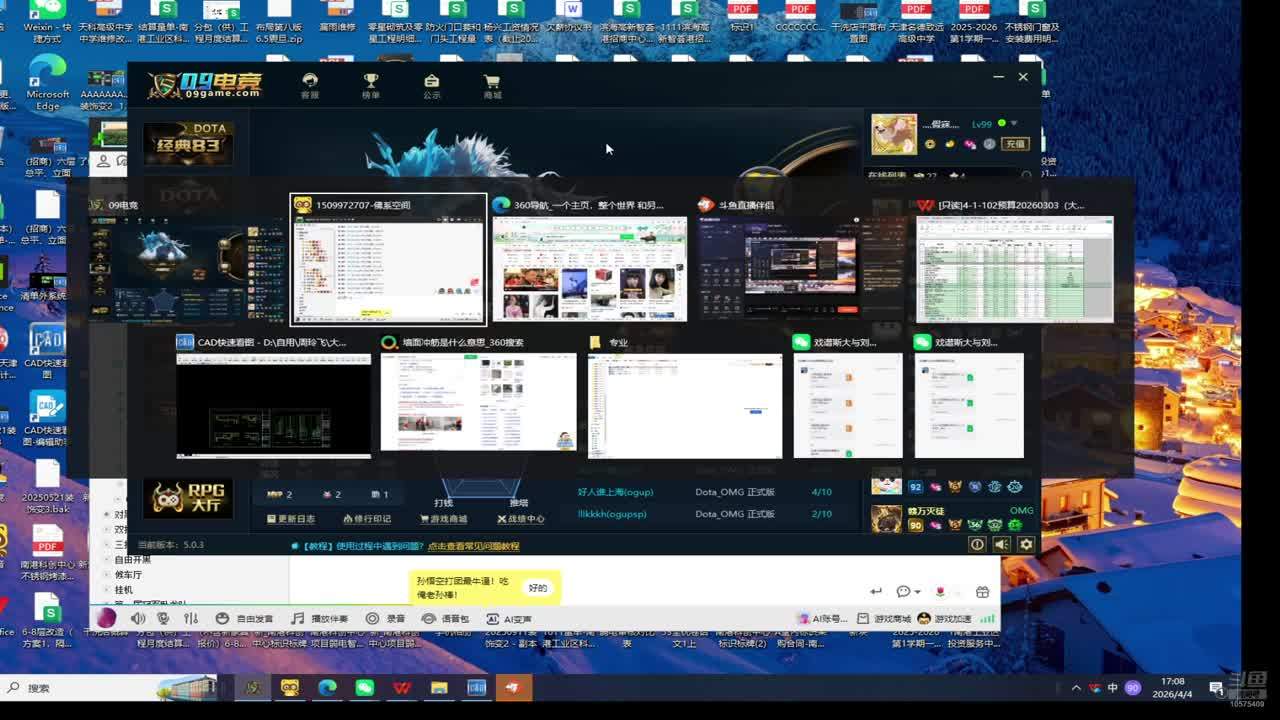Toggle sound icon beside settings gear
The height and width of the screenshot is (720, 1280).
[1002, 544]
